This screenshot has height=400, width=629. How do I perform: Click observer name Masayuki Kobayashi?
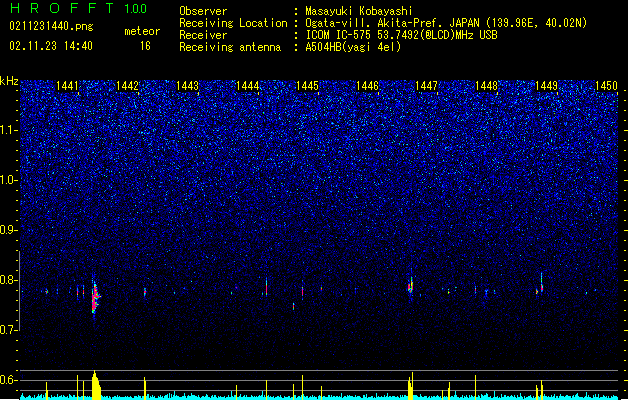359,11
